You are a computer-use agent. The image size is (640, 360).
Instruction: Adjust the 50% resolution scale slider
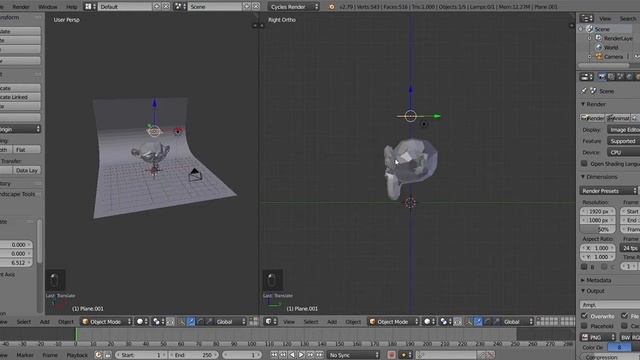598,229
